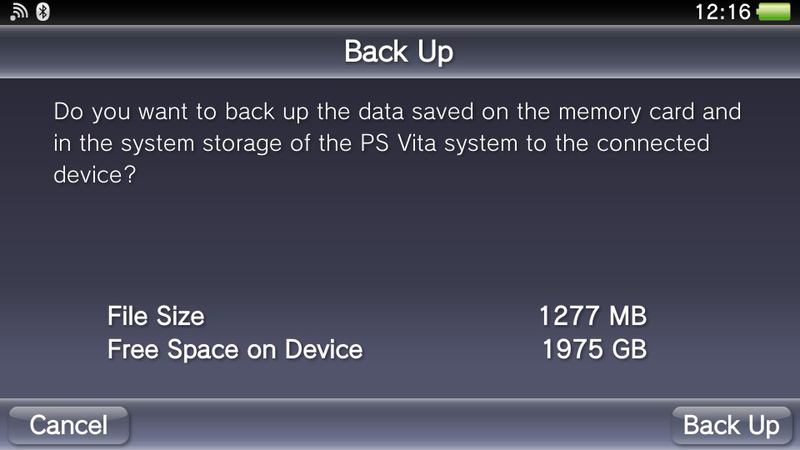
Task: Tap the backup confirmation question text
Action: (397, 143)
